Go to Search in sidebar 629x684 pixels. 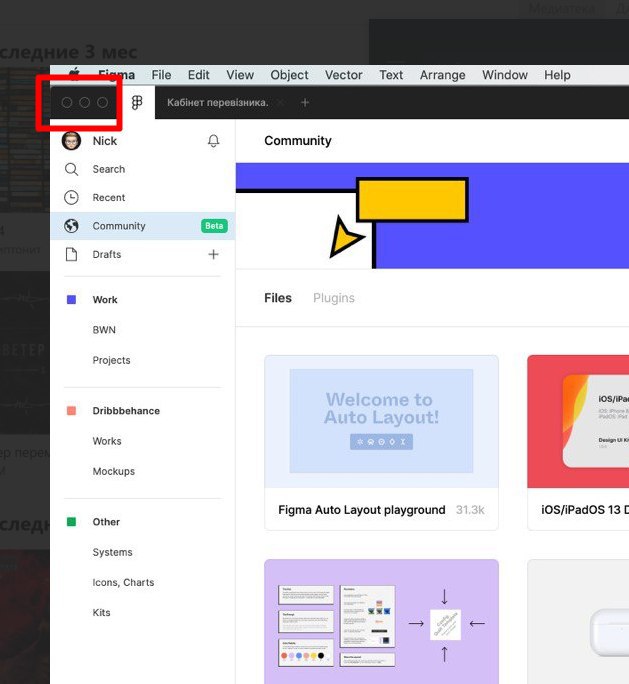point(109,169)
